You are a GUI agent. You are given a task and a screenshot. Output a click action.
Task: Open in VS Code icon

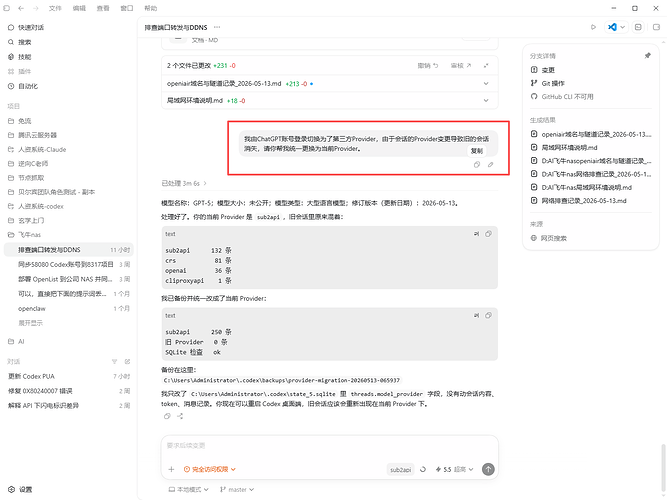pyautogui.click(x=612, y=27)
